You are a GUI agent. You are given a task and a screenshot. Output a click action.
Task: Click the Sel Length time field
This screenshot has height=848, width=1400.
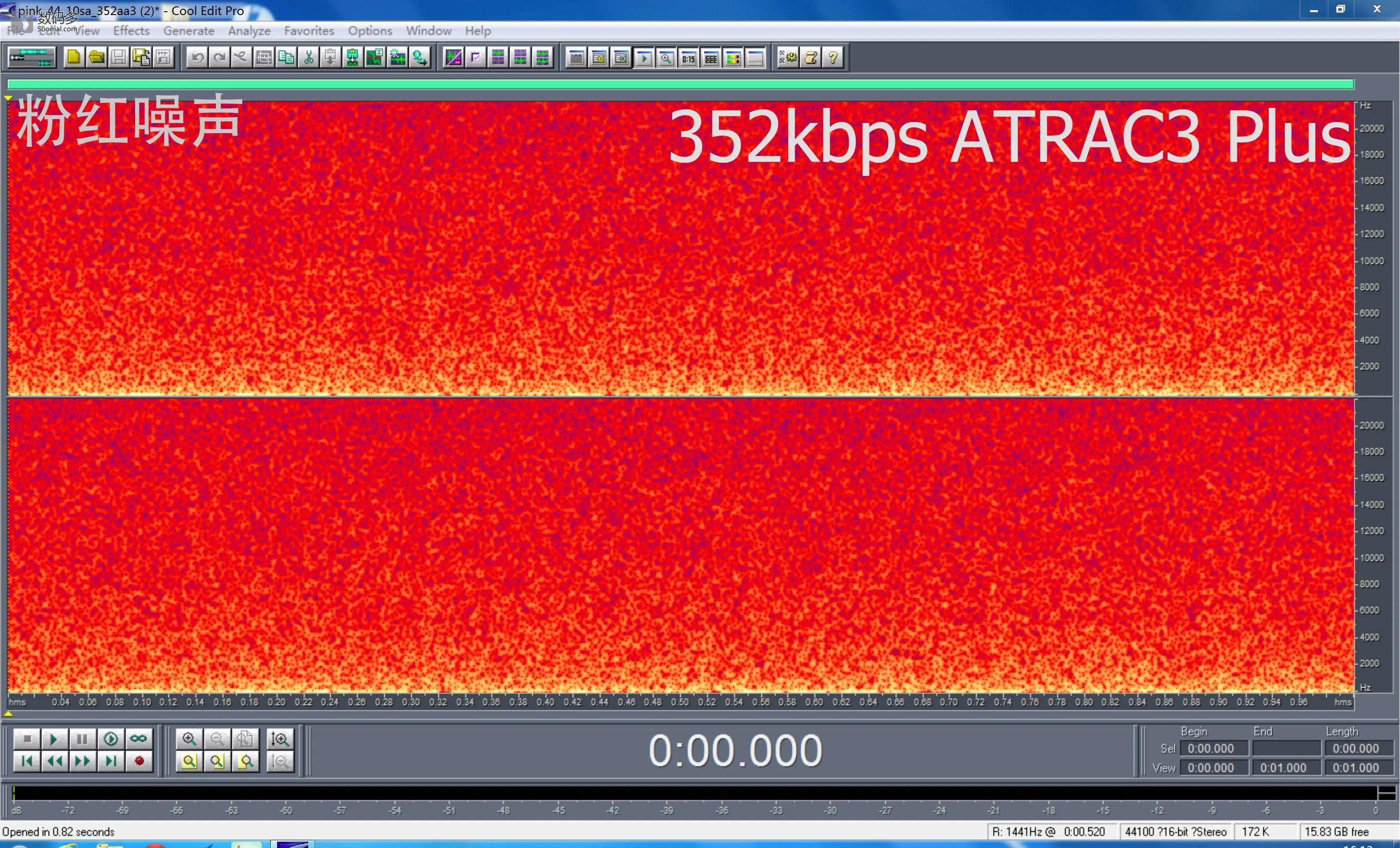coord(1359,748)
